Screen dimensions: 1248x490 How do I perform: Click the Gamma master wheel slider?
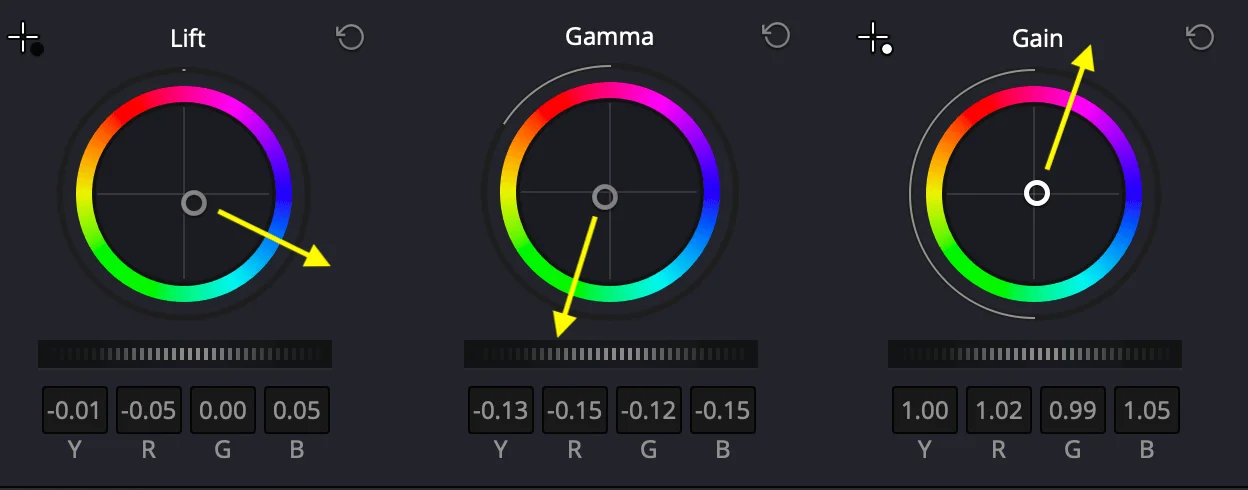point(610,354)
